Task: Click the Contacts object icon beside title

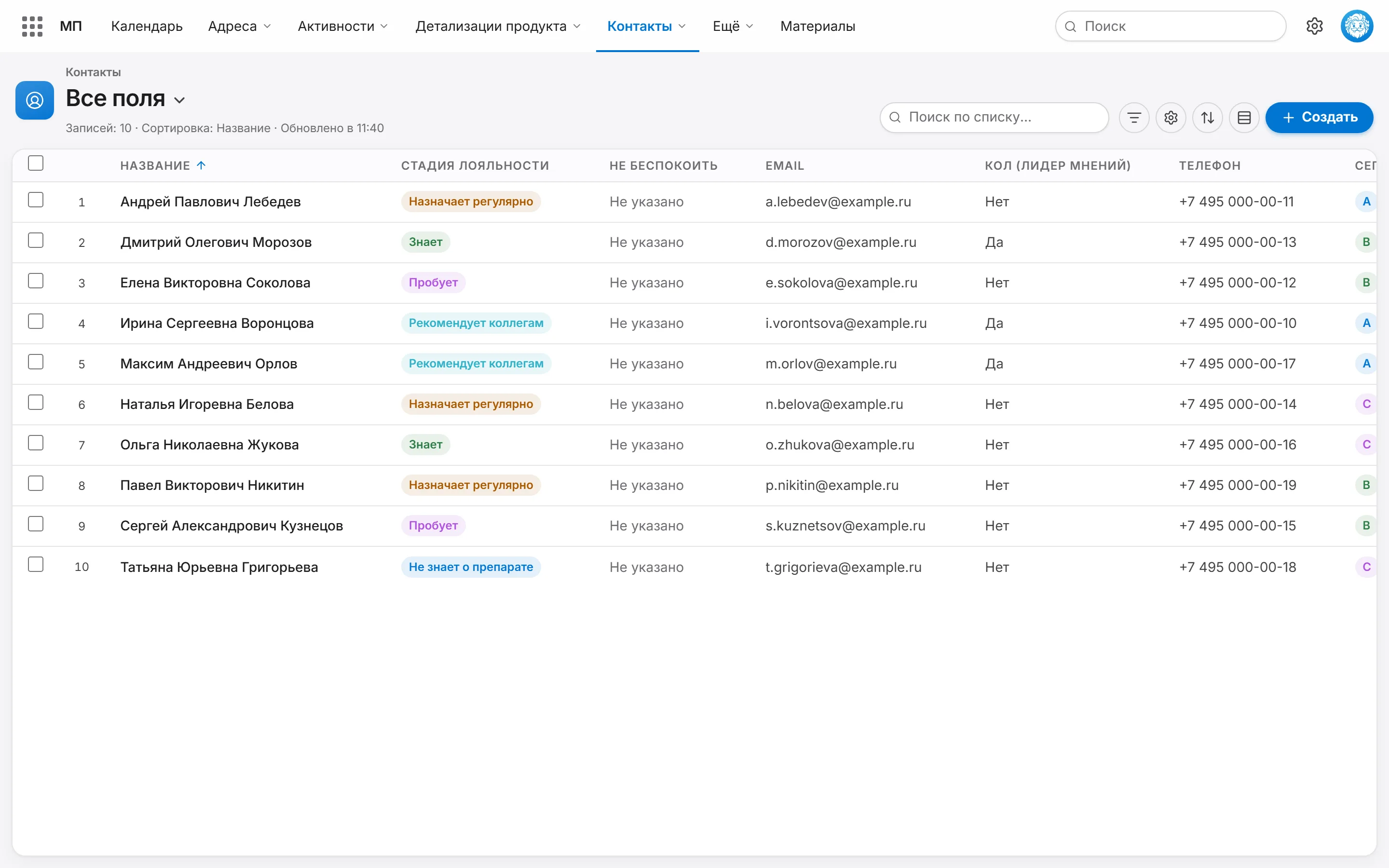Action: coord(34,100)
